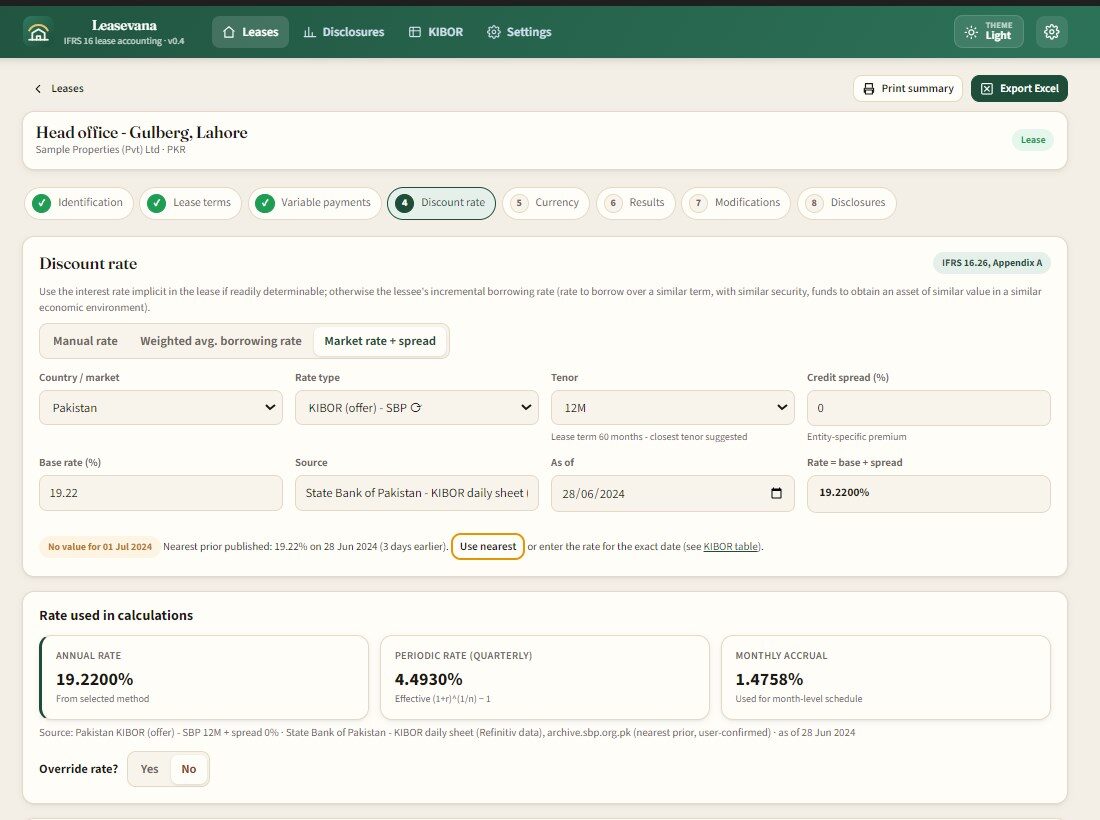Viewport: 1100px width, 820px height.
Task: Click 'Lease term 60 months' hint text
Action: (649, 437)
